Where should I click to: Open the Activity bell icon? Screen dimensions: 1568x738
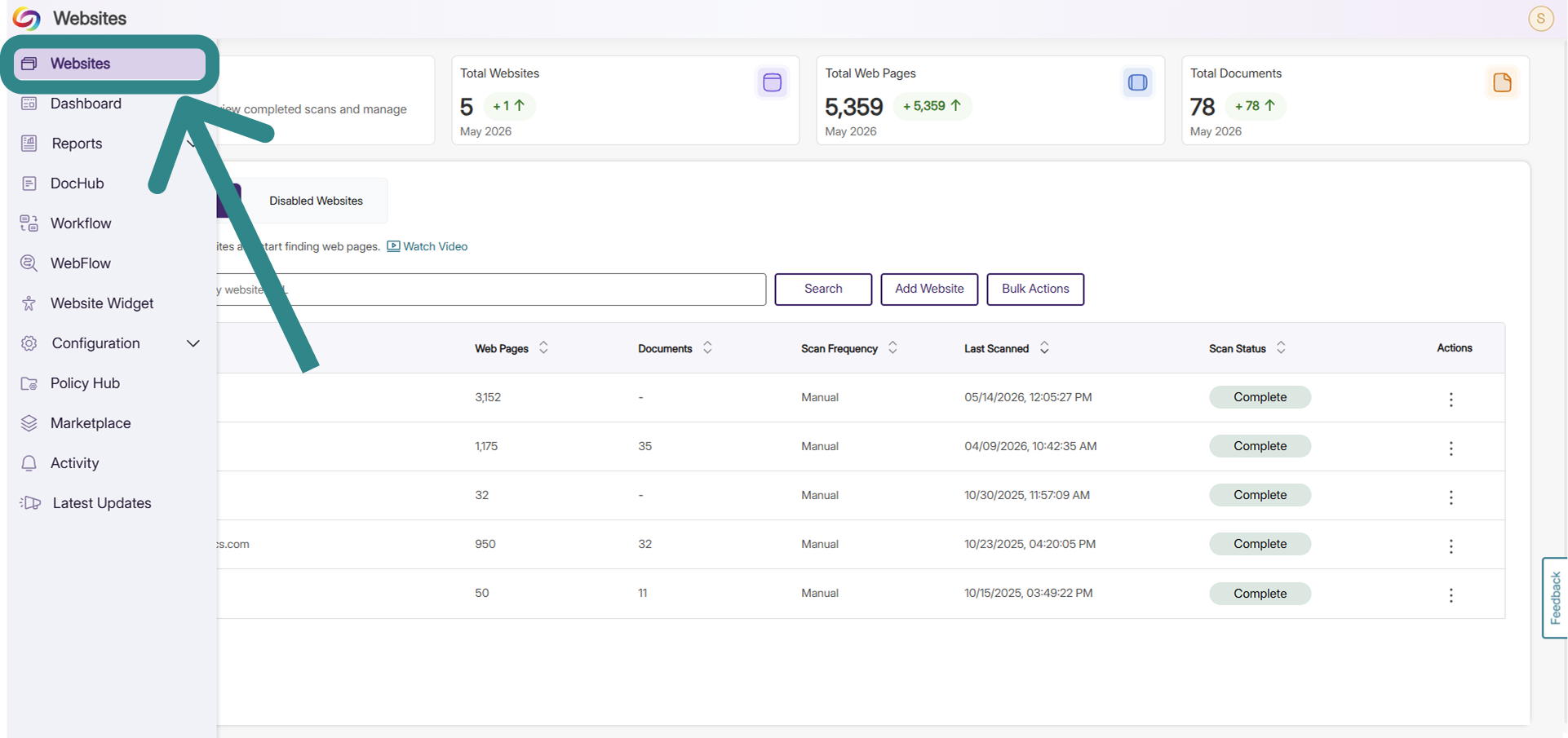coord(29,463)
